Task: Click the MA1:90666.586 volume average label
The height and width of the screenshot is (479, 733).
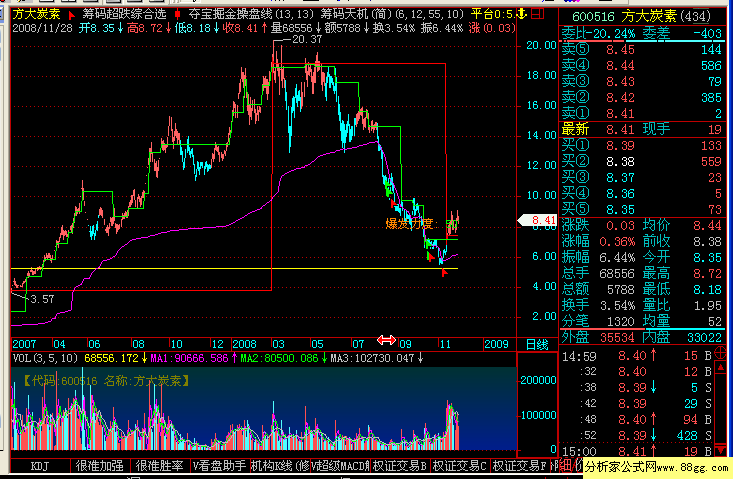Action: (x=189, y=358)
